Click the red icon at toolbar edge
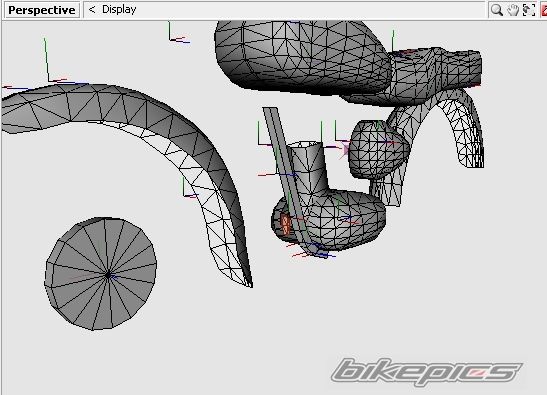Image resolution: width=547 pixels, height=395 pixels. [x=544, y=10]
